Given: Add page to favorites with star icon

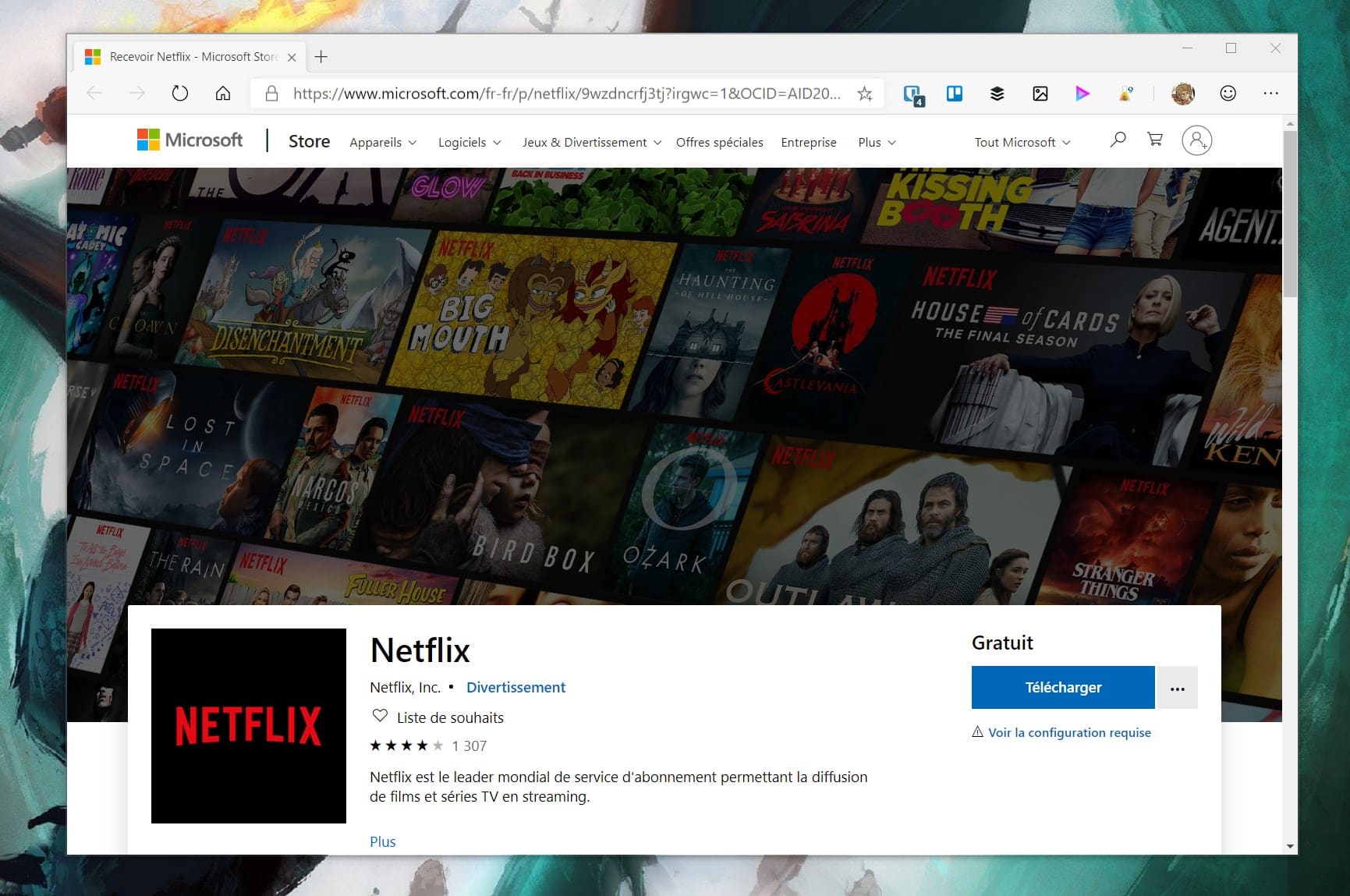Looking at the screenshot, I should (865, 94).
